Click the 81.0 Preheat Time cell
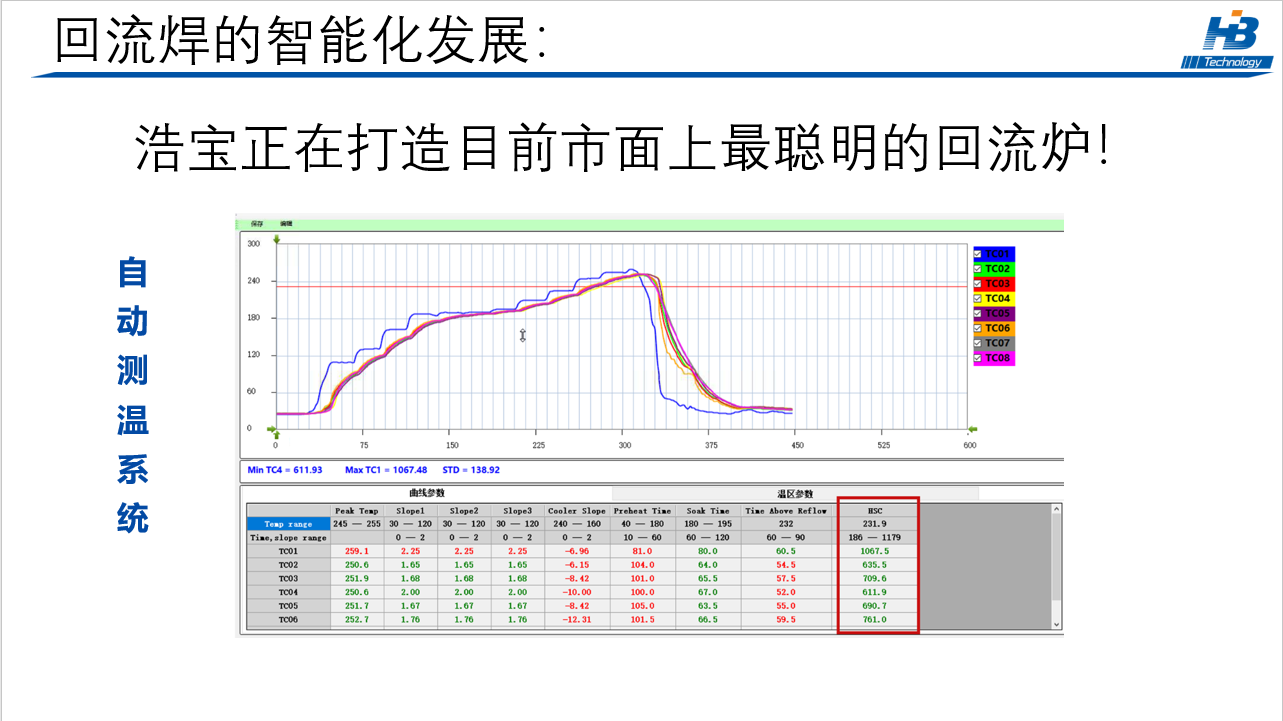 point(642,551)
